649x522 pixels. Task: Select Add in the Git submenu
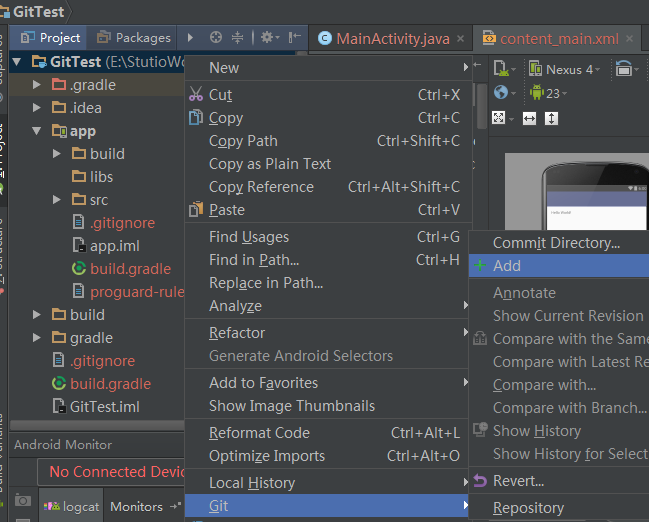coord(507,266)
